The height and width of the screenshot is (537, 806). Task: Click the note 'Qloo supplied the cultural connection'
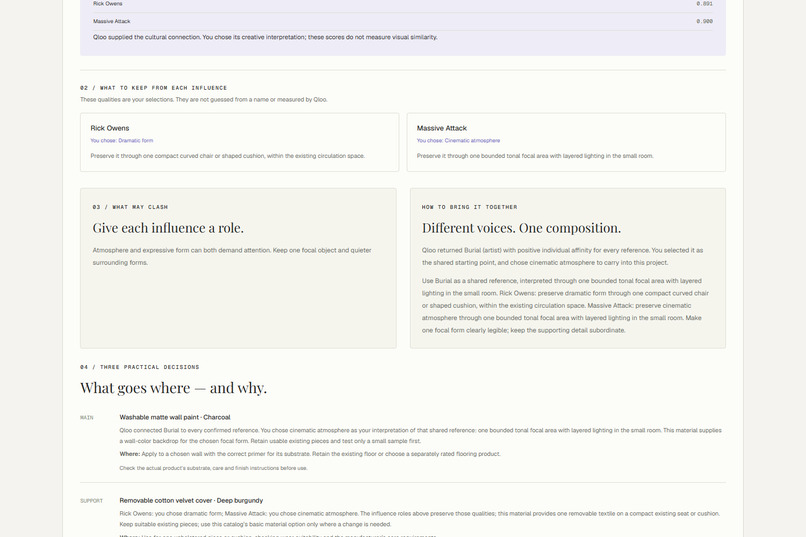tap(265, 37)
